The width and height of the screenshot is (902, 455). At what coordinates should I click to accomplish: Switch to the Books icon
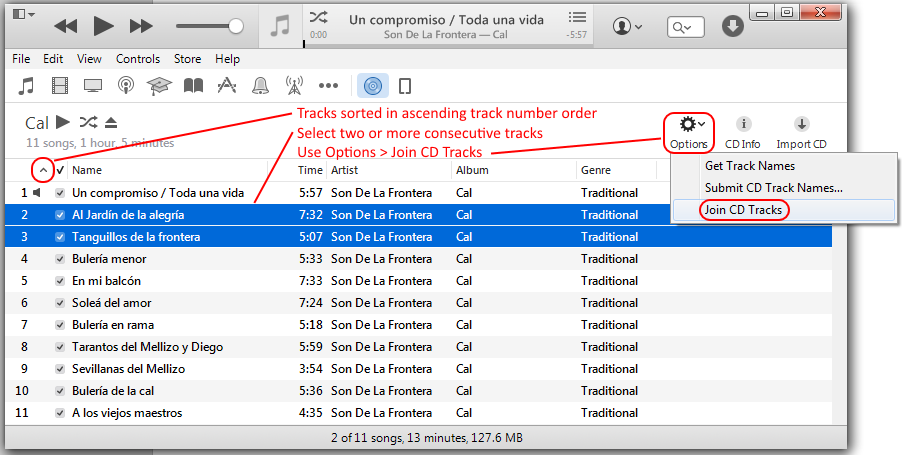coord(193,86)
